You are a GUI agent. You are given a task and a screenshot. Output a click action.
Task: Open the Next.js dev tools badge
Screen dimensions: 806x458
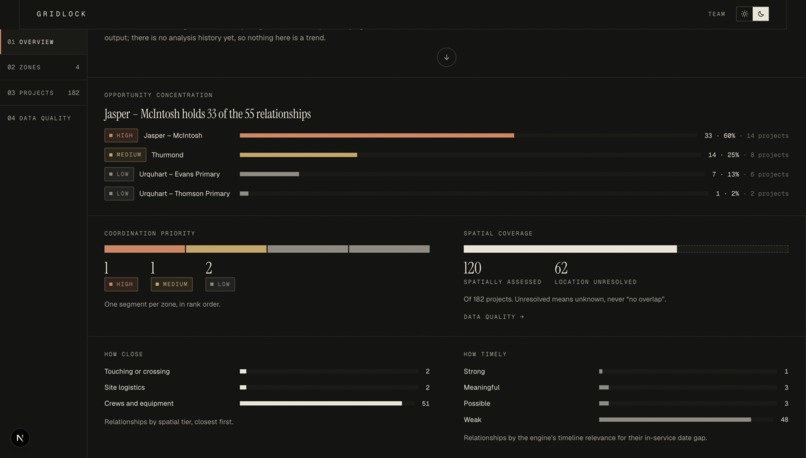click(20, 438)
